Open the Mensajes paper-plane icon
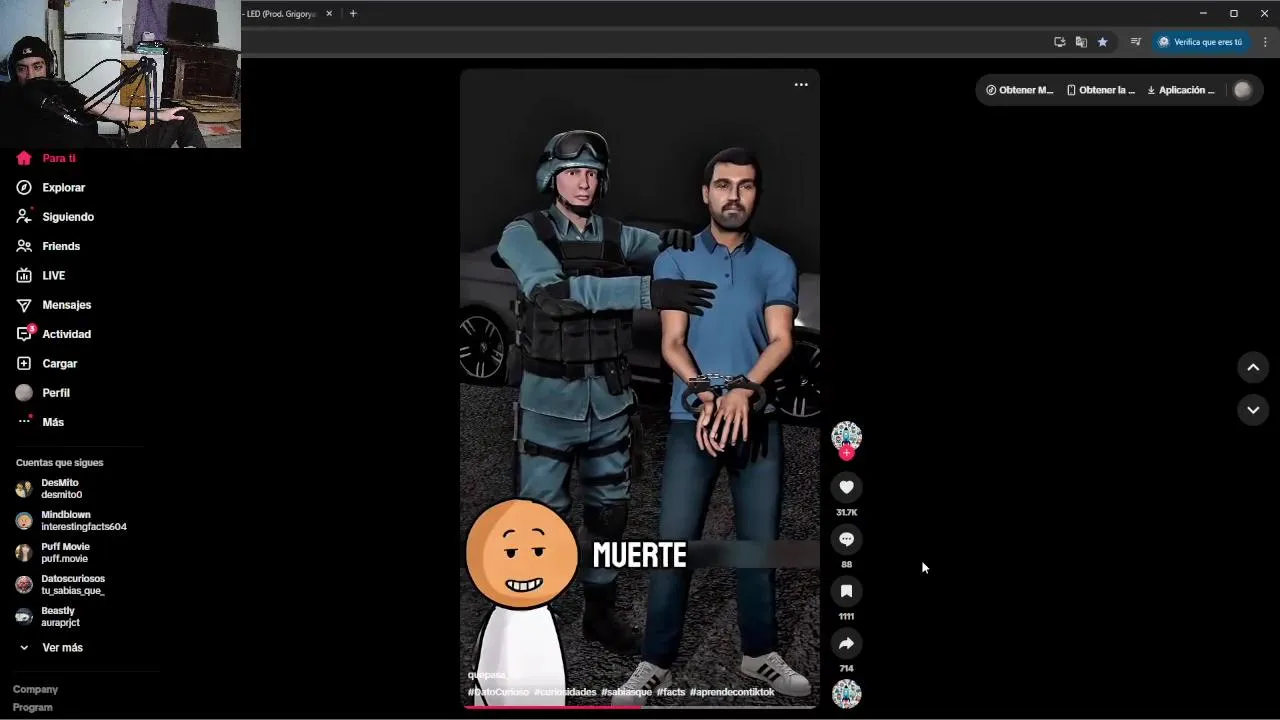The width and height of the screenshot is (1280, 720). point(24,305)
